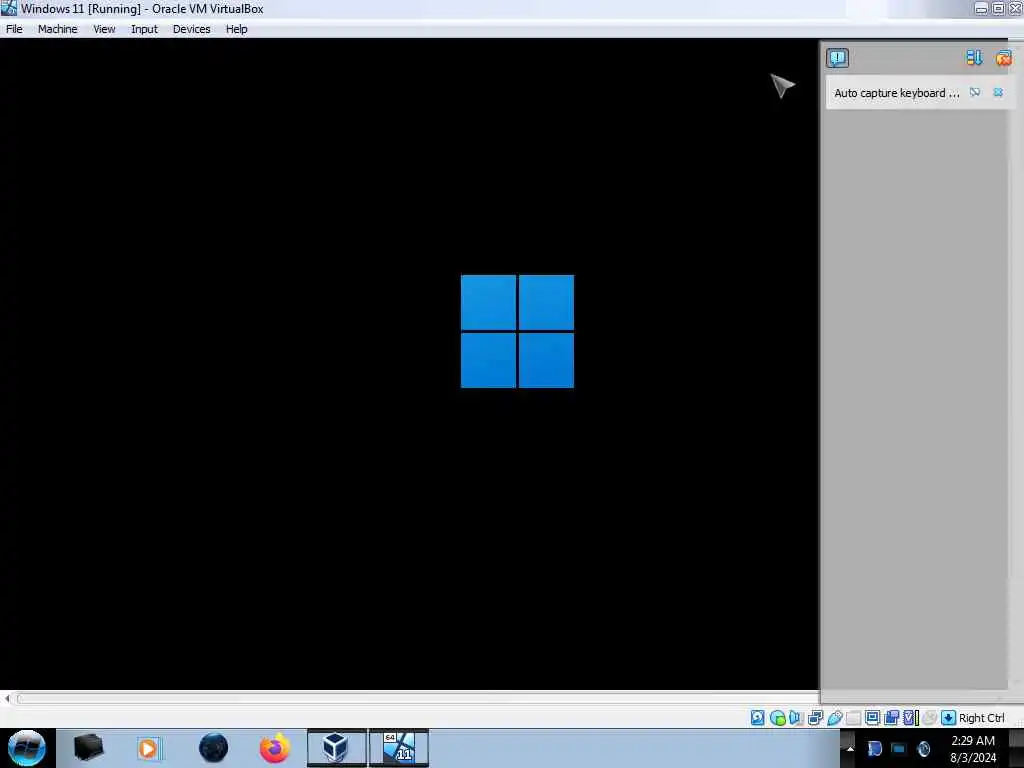Click the blue flag tray icon
Image resolution: width=1024 pixels, height=768 pixels.
875,749
